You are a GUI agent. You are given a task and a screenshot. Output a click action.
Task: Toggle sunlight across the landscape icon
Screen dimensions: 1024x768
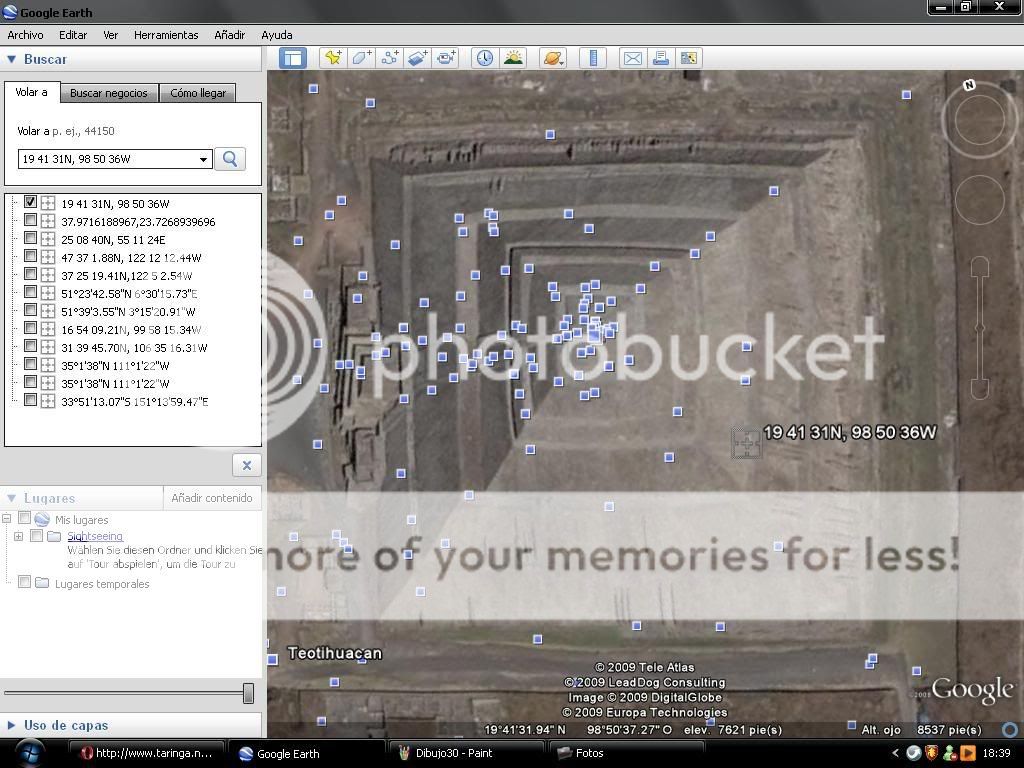click(x=513, y=58)
